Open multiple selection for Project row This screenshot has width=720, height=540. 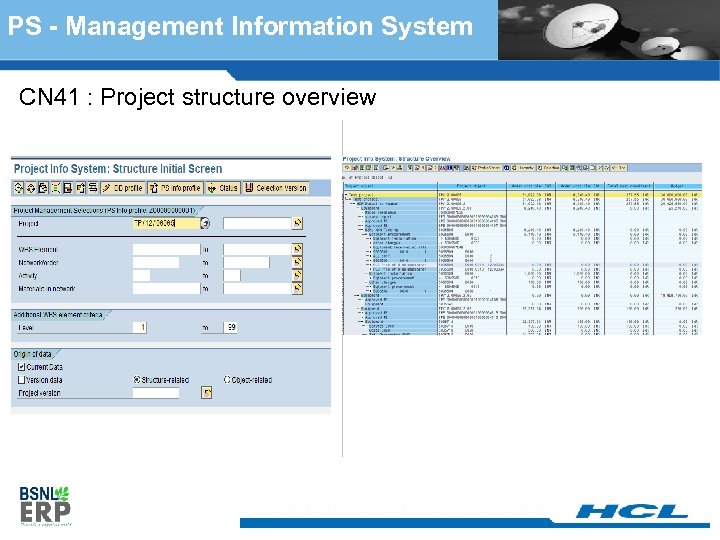tap(298, 223)
